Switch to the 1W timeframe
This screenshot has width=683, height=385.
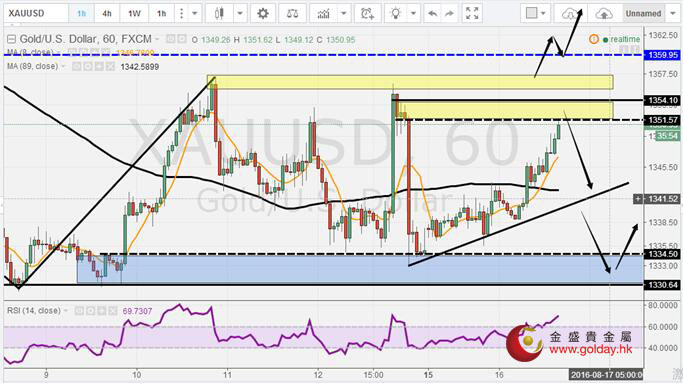[x=134, y=14]
